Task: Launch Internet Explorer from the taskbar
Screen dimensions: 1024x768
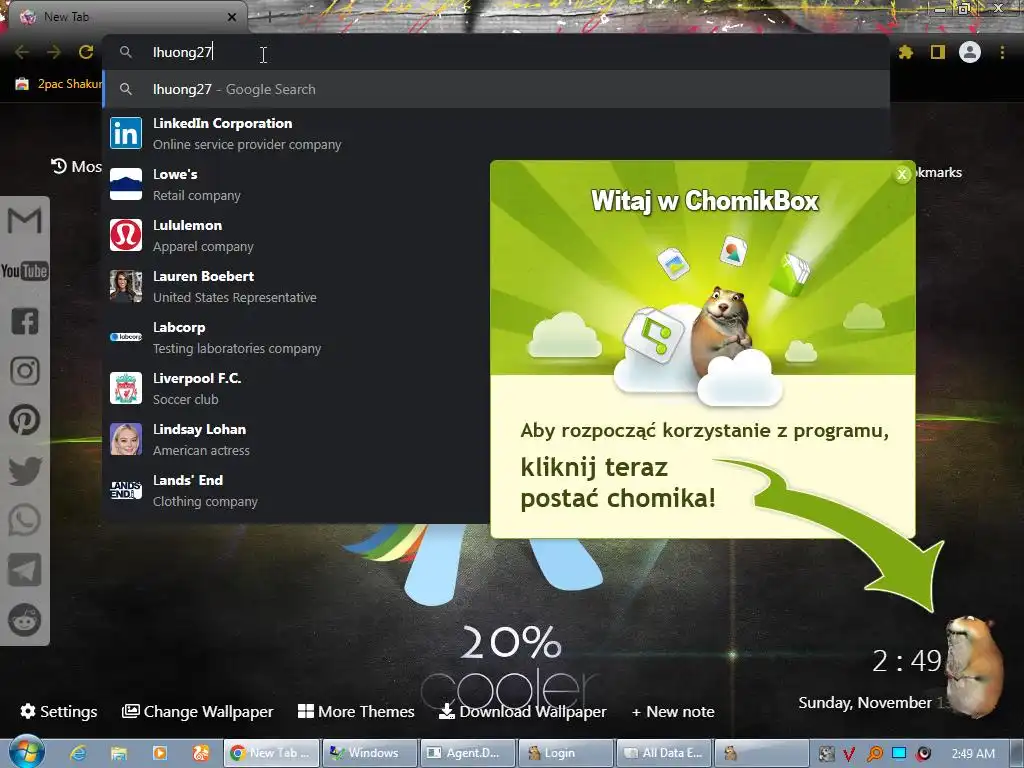Action: coord(78,753)
